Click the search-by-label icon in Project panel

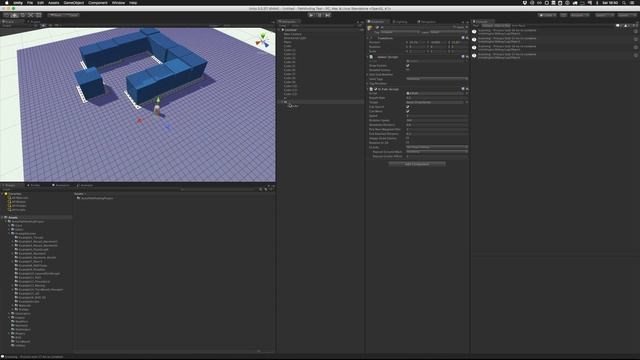[266, 189]
